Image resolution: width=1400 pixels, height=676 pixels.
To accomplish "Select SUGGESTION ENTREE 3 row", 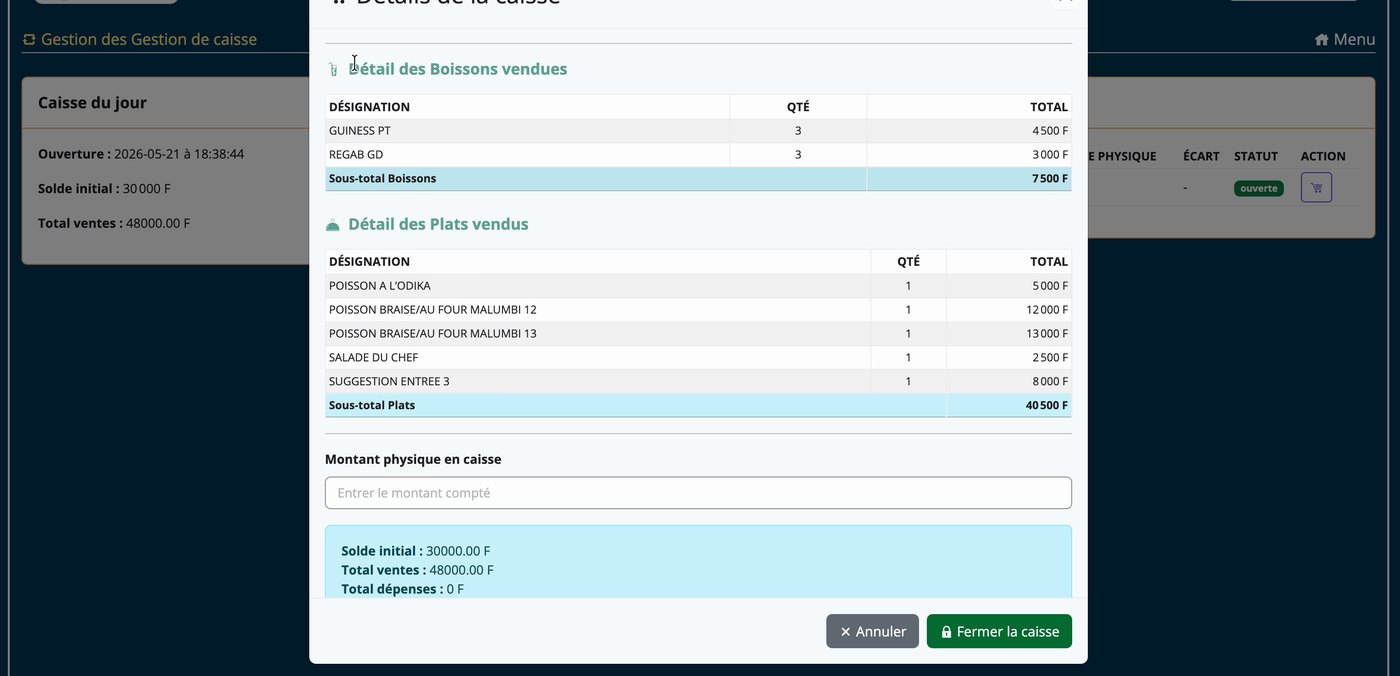I will coord(698,382).
